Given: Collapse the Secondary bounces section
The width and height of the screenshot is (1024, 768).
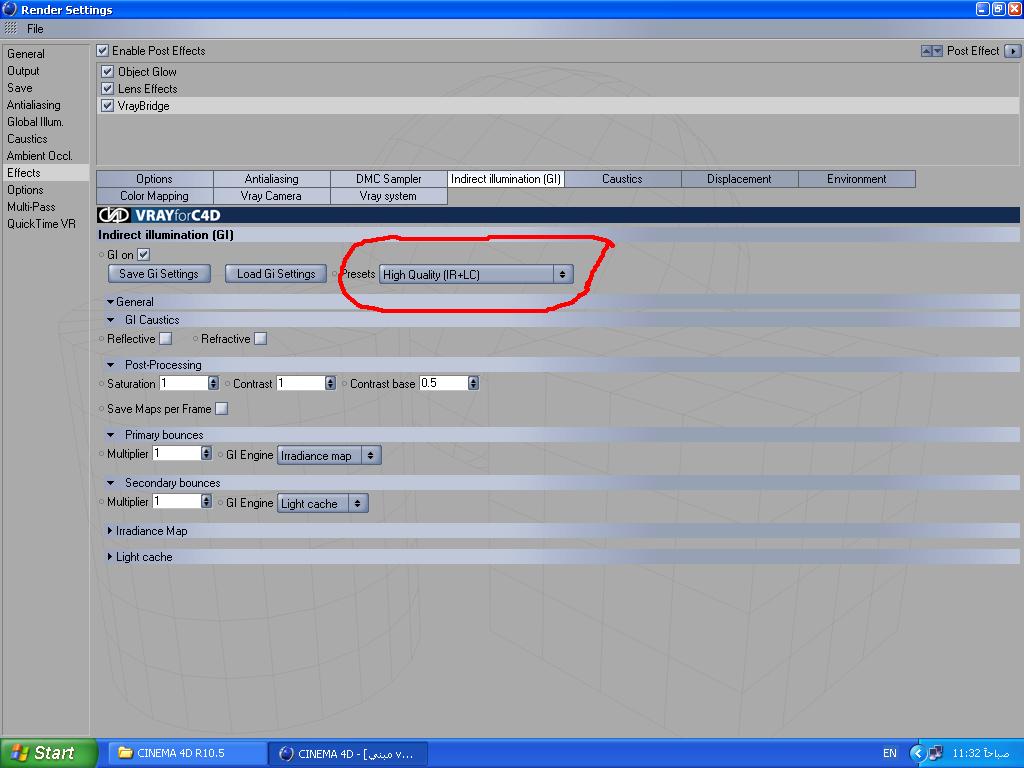Looking at the screenshot, I should pyautogui.click(x=110, y=483).
